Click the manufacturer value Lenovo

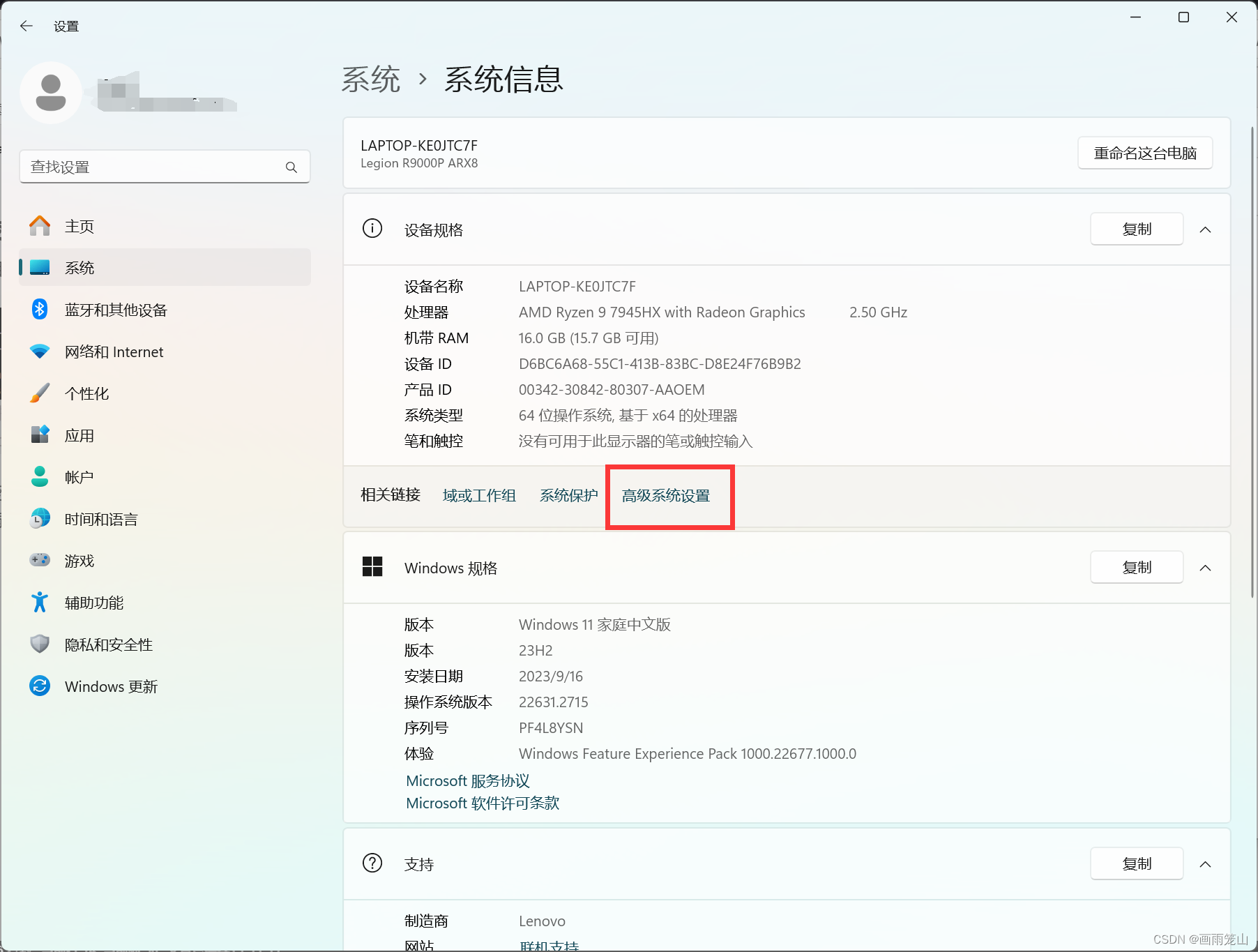(x=542, y=921)
